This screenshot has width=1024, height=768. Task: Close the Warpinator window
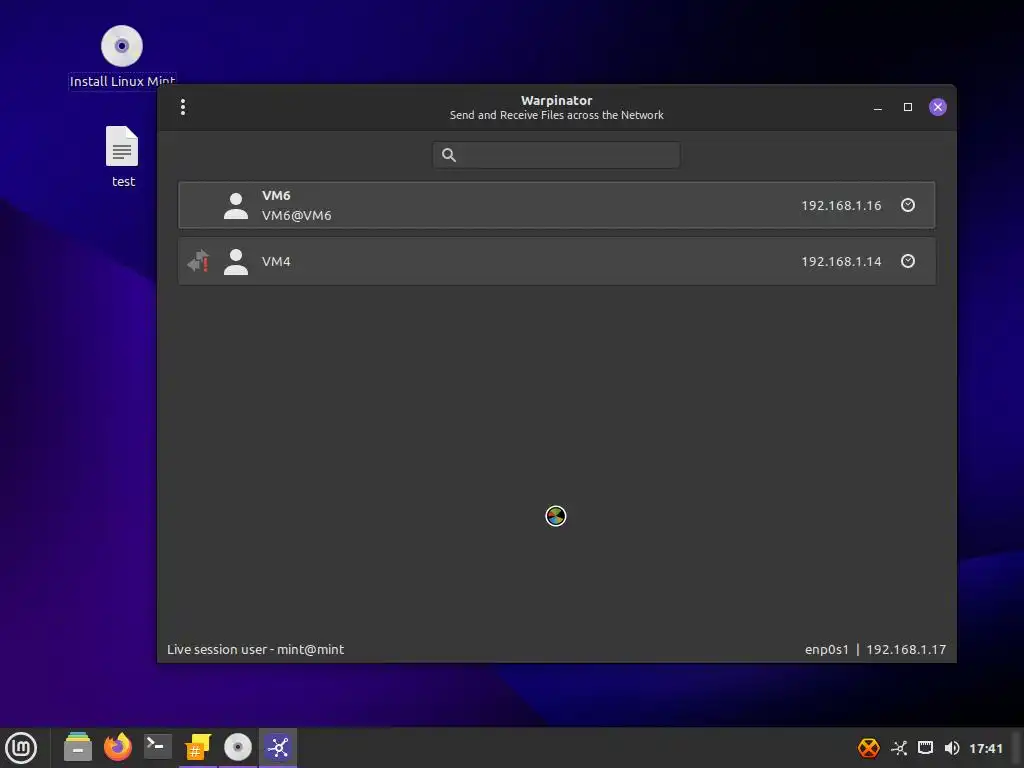(938, 107)
